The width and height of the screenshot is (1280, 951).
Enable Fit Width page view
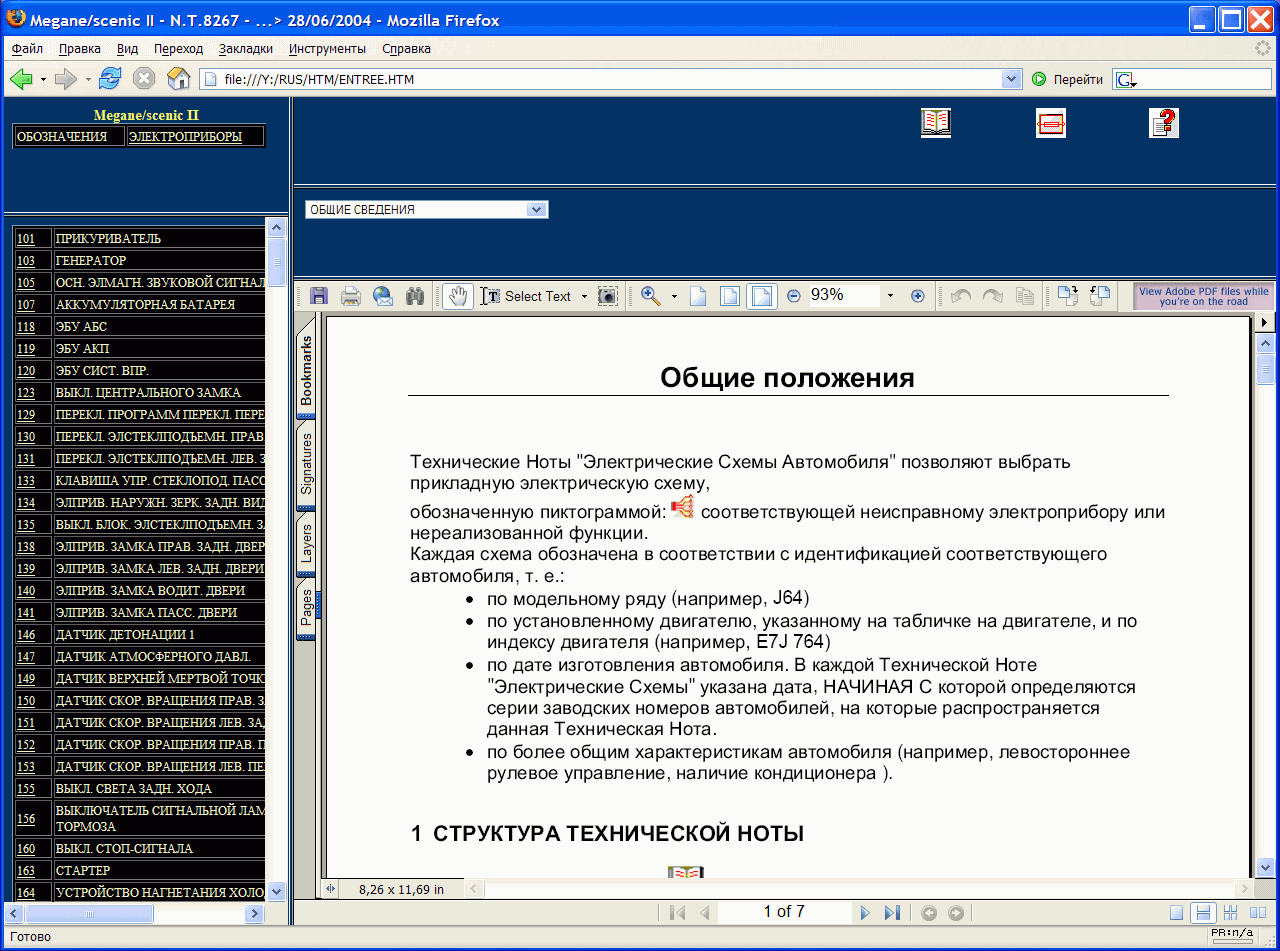click(761, 296)
